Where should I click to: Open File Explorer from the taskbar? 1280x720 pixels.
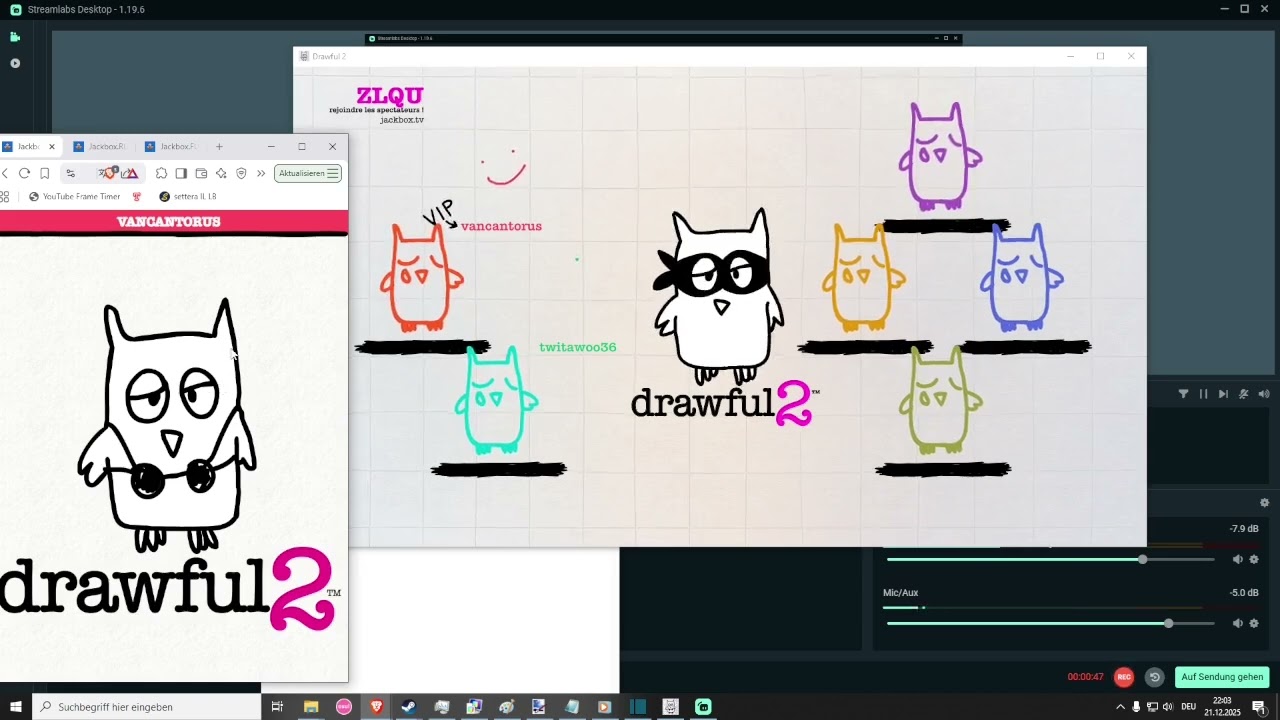click(x=311, y=707)
